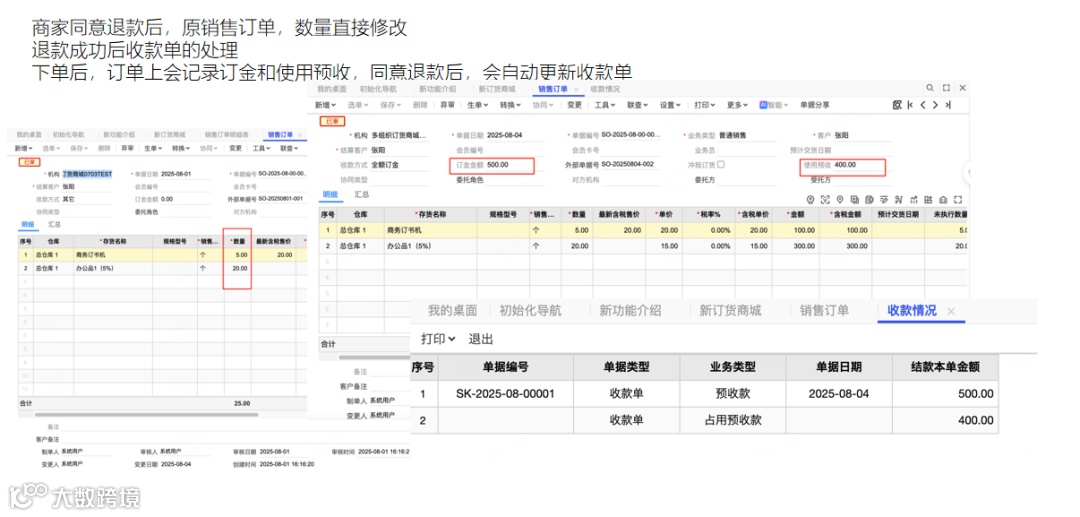The image size is (1080, 517).
Task: Click the 占用预收款 cell in 收款情况 table
Action: click(x=733, y=420)
